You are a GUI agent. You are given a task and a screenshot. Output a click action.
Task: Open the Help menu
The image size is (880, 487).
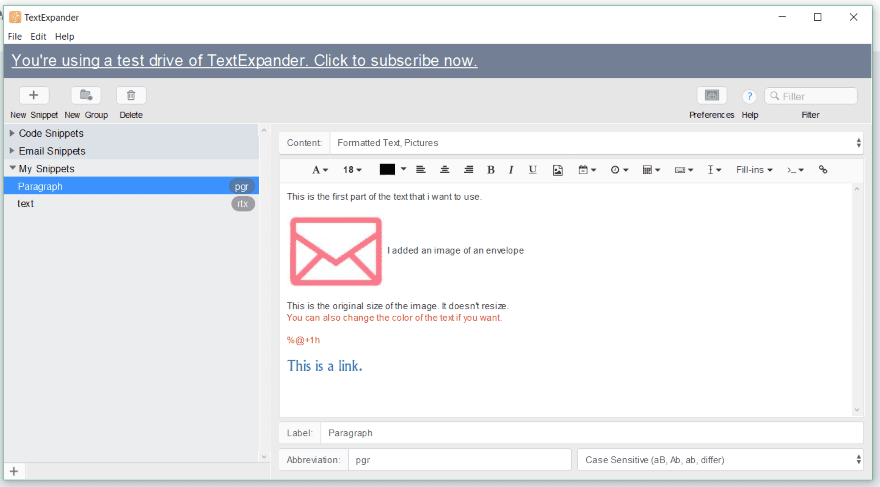65,36
